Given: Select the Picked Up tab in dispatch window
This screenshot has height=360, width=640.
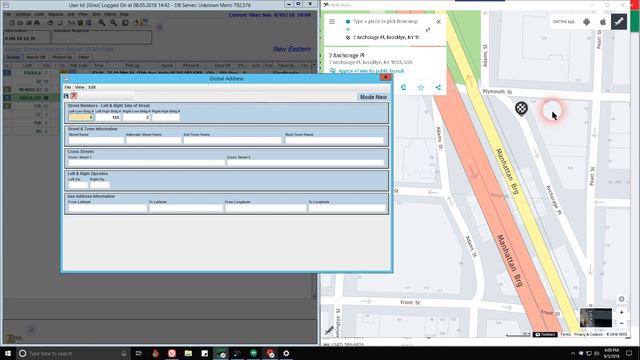Looking at the screenshot, I should point(62,57).
